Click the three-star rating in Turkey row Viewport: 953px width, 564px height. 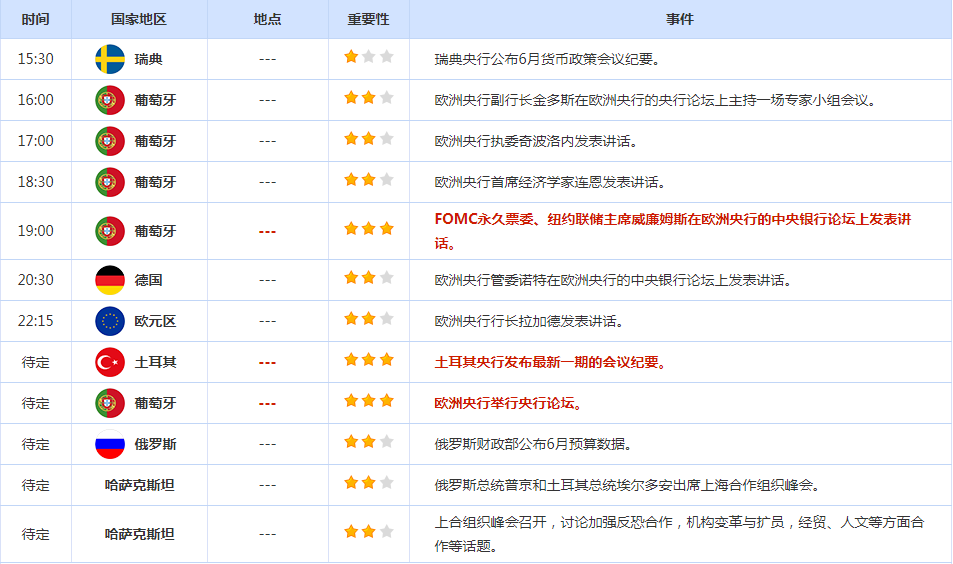pyautogui.click(x=368, y=361)
